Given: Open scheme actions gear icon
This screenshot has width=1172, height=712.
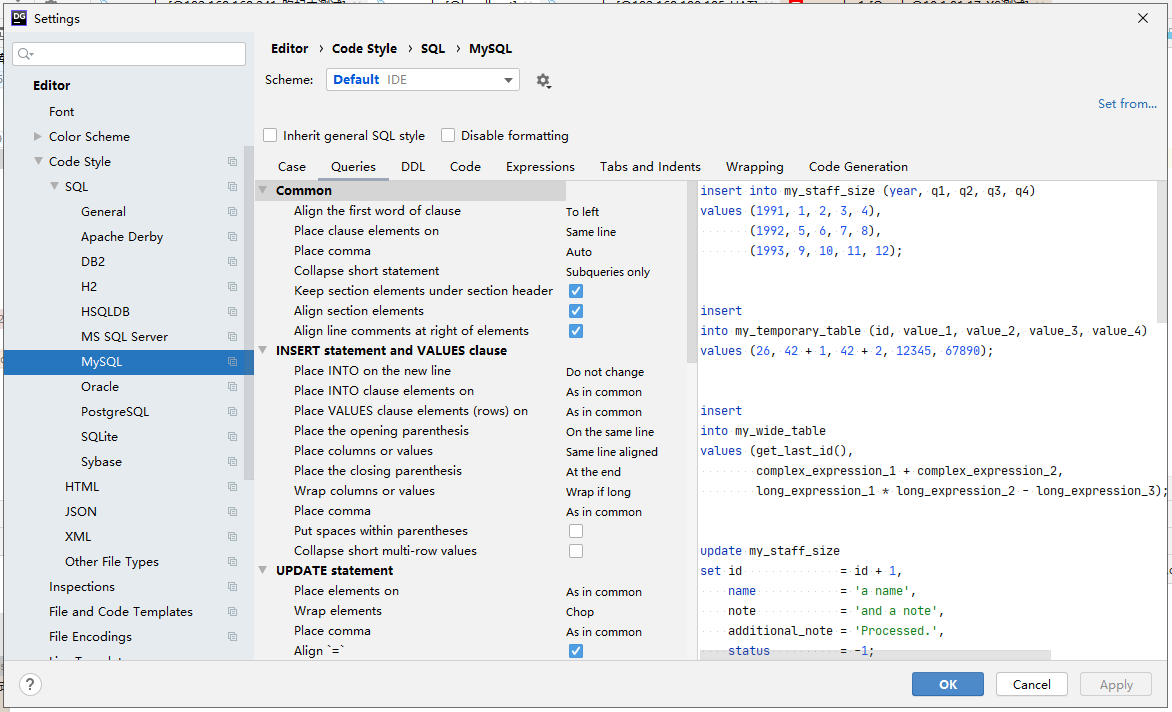Looking at the screenshot, I should coord(543,81).
